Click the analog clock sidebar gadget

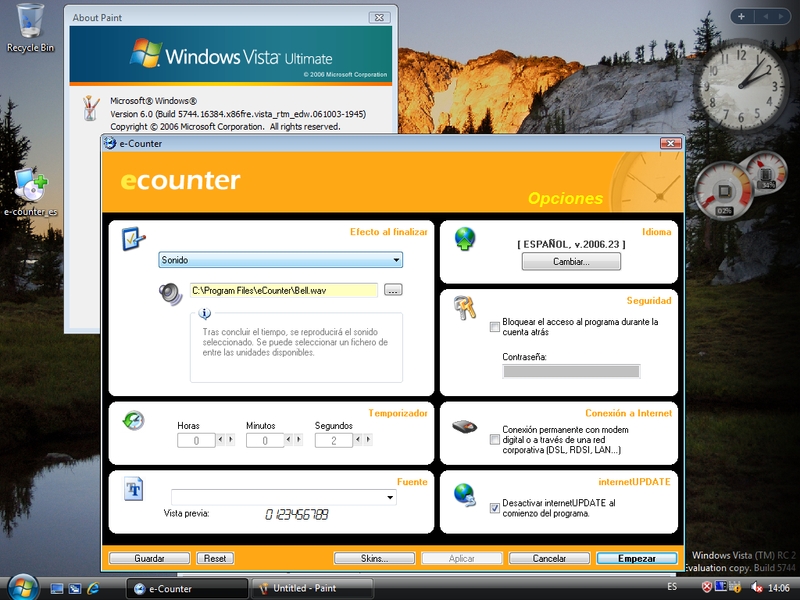tap(742, 86)
